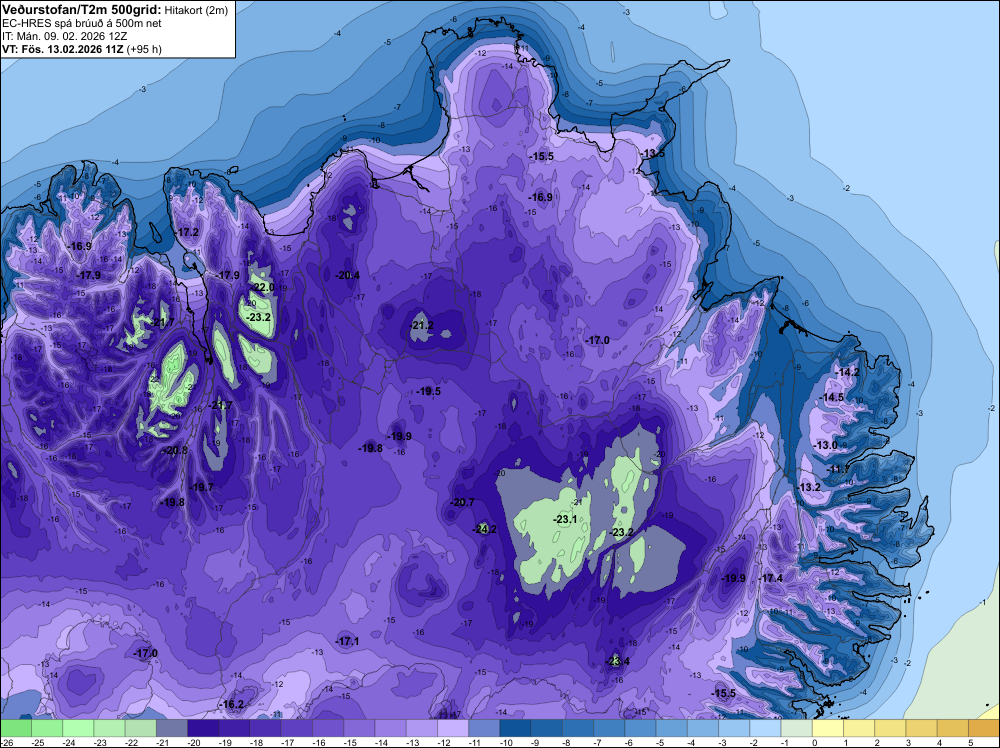The image size is (1000, 748).
Task: Click the -11.7 temperature label
Action: tap(839, 469)
